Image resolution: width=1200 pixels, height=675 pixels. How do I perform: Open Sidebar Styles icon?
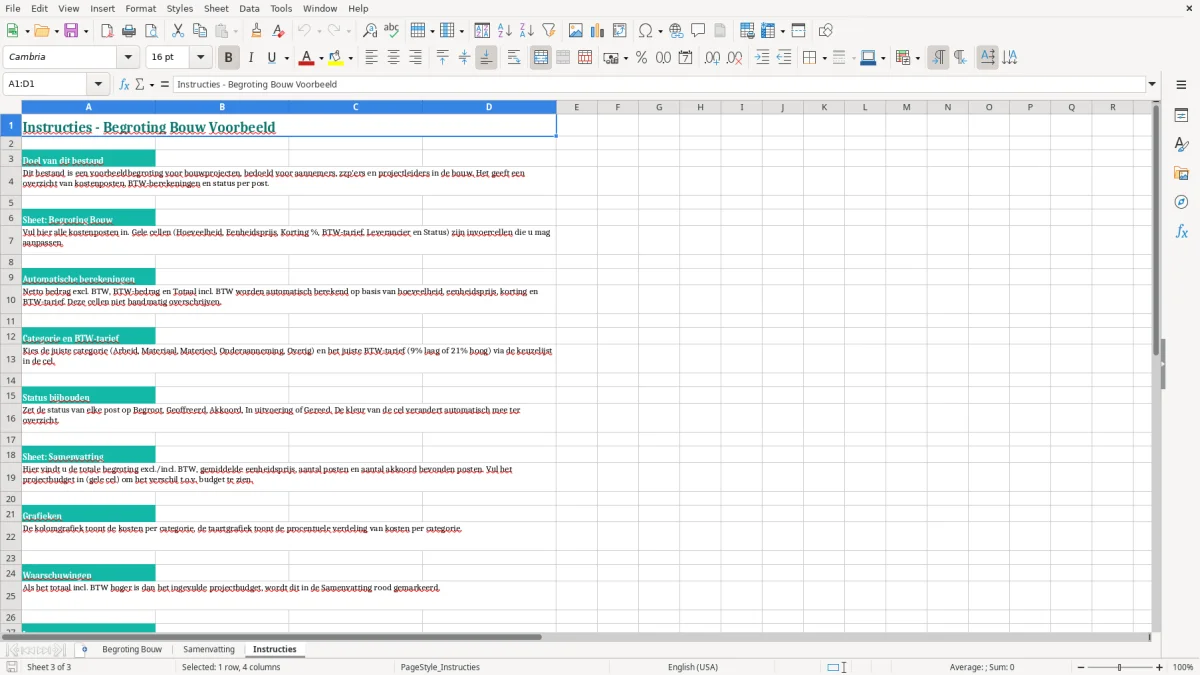[x=1181, y=144]
